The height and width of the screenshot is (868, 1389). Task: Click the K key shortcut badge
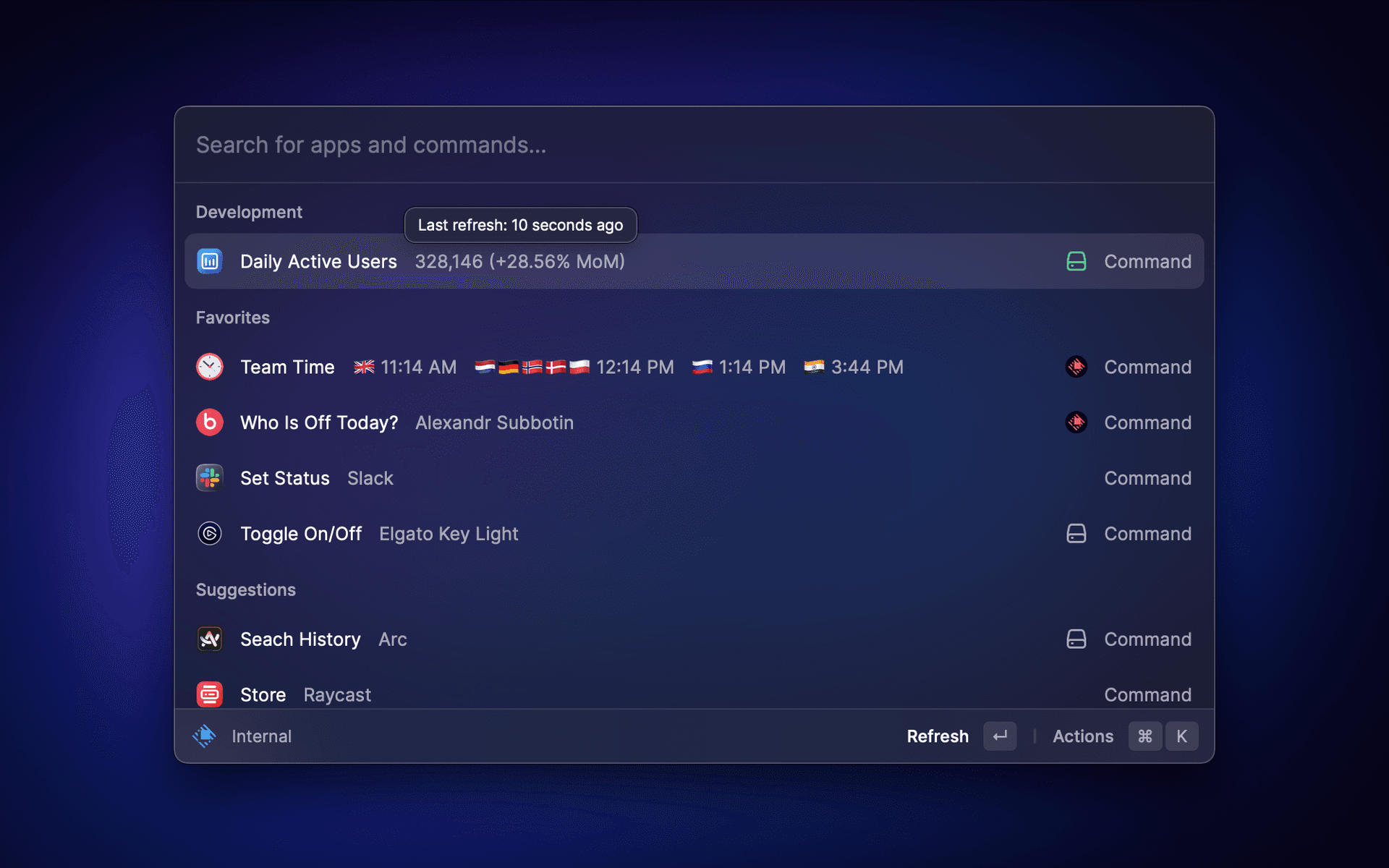tap(1181, 736)
